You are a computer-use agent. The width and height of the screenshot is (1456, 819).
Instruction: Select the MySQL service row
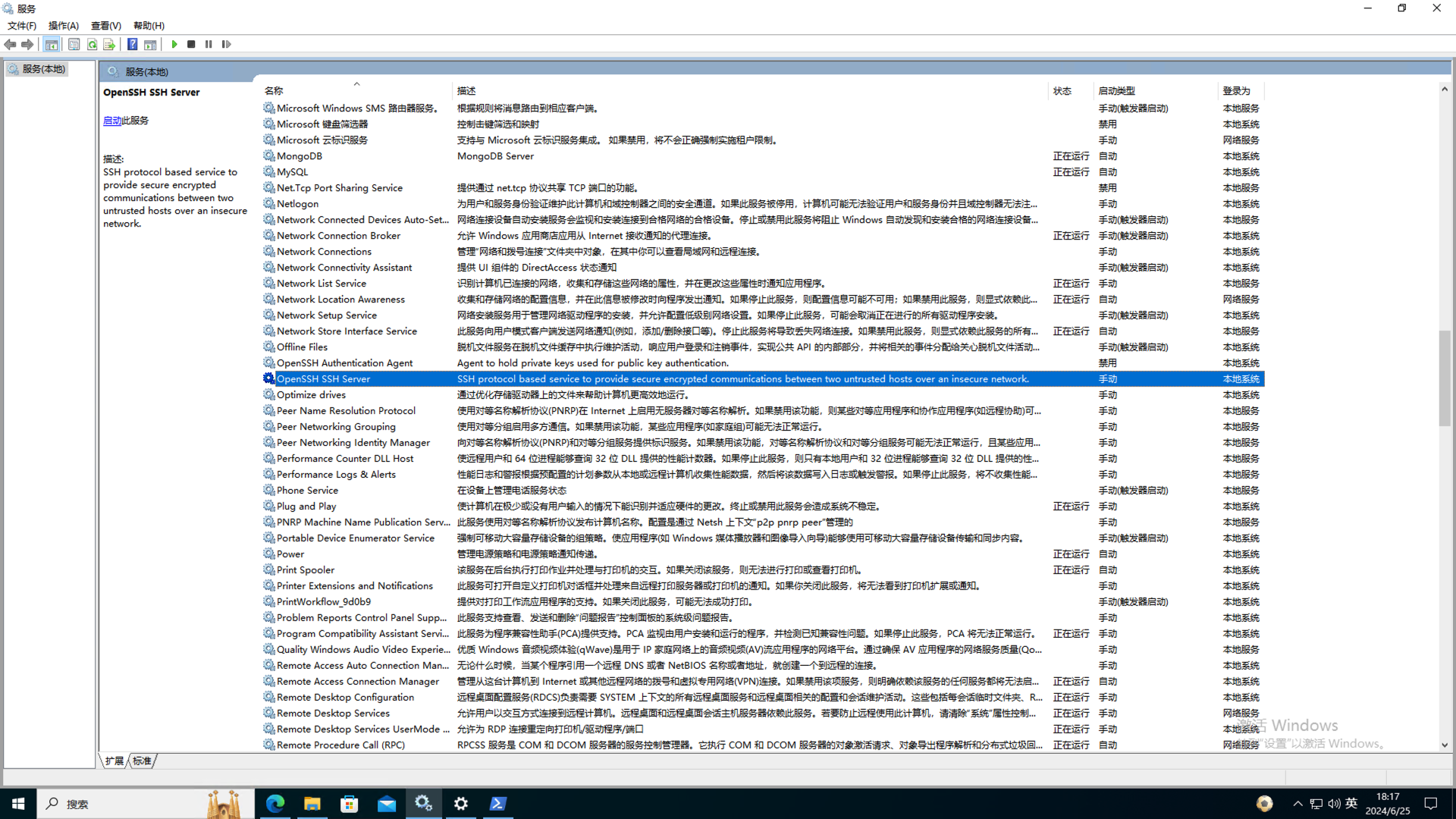click(x=763, y=172)
